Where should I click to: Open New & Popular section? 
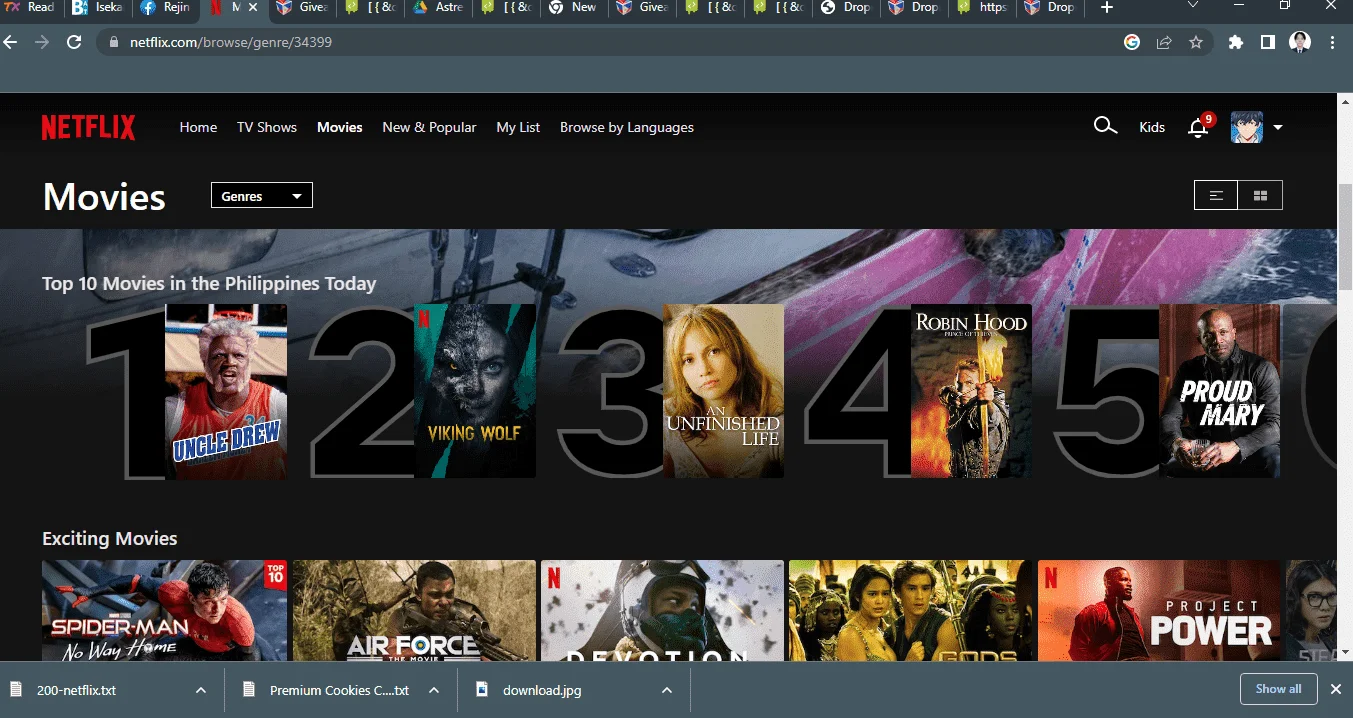coord(429,127)
